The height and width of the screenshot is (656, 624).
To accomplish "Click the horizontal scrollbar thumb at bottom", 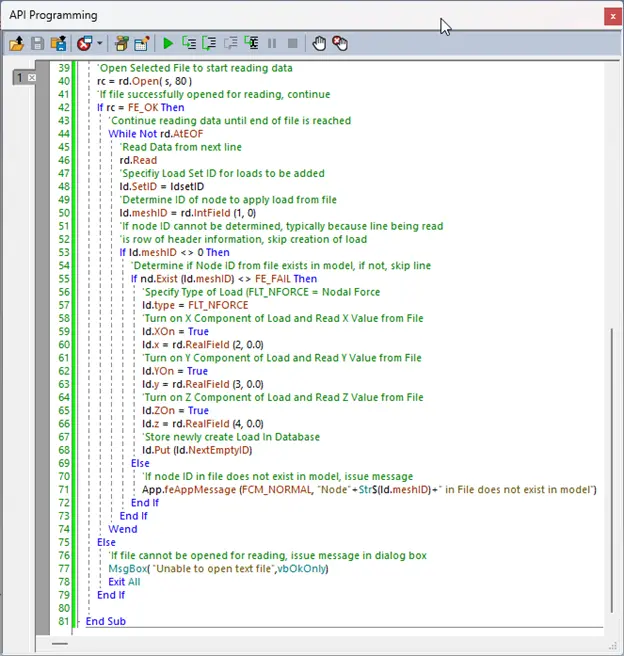I will point(60,644).
